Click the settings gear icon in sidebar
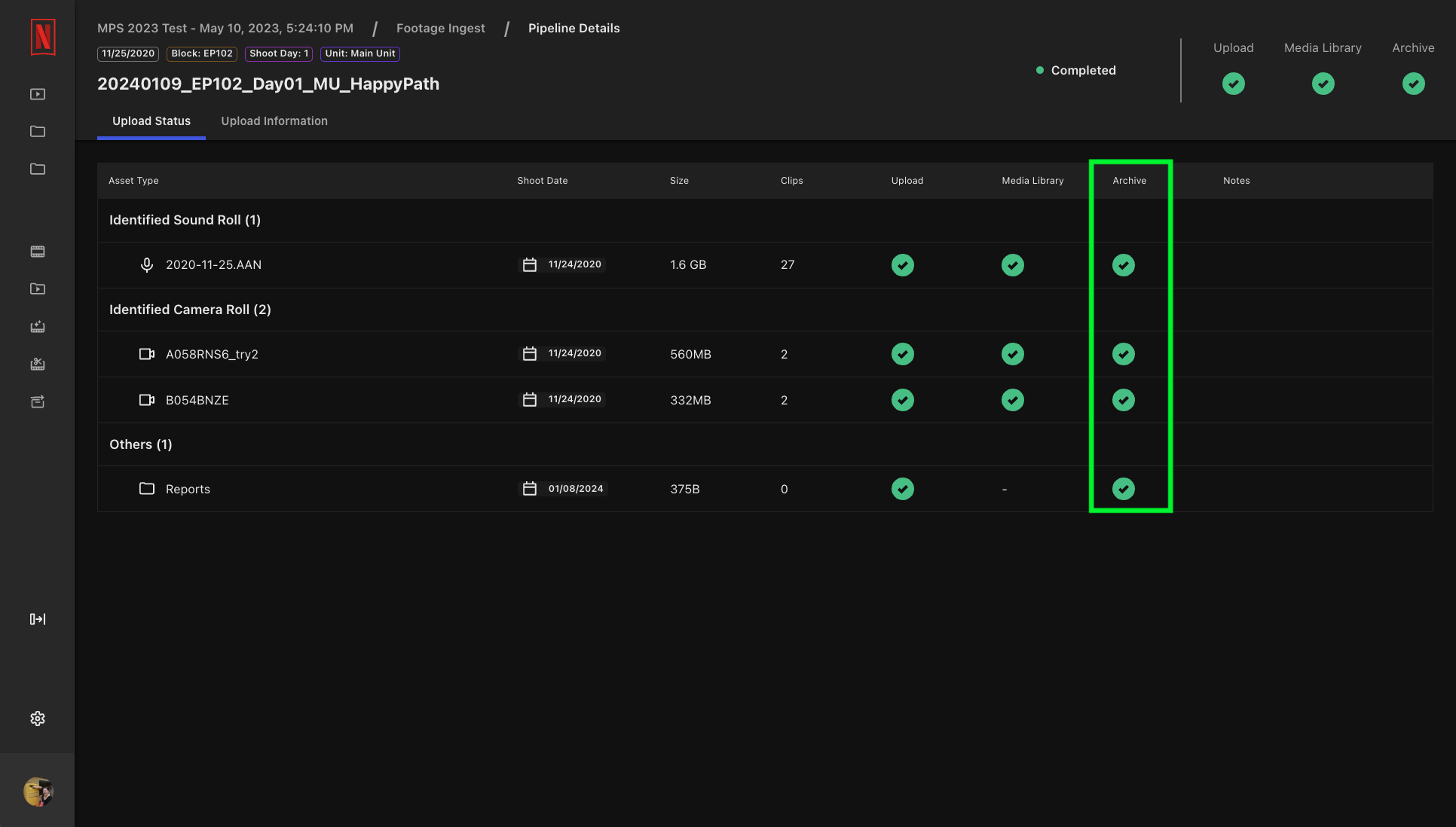Viewport: 1456px width, 827px height. [x=37, y=718]
